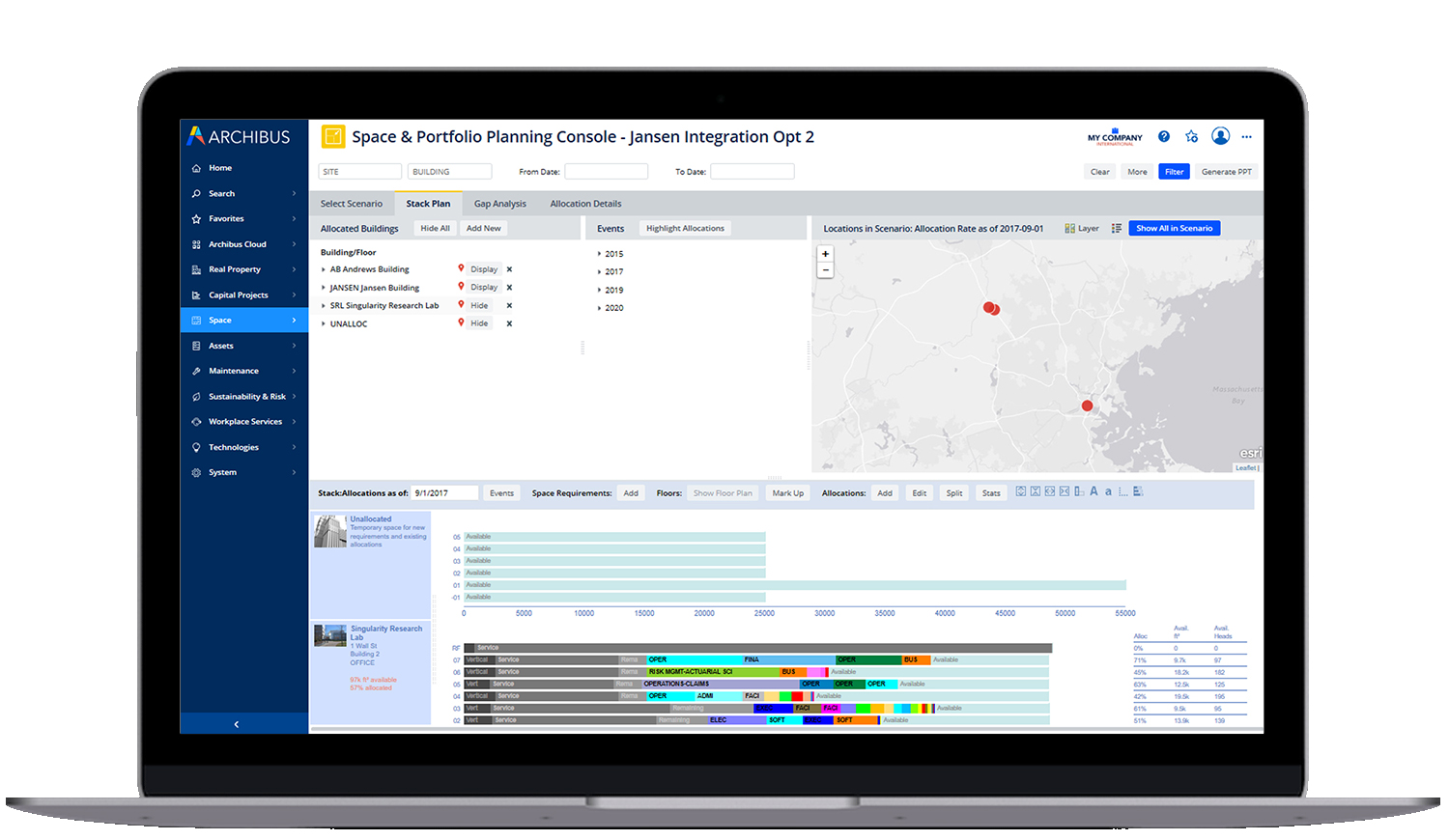This screenshot has height=840, width=1449.
Task: Open the user account profile icon
Action: pyautogui.click(x=1220, y=136)
